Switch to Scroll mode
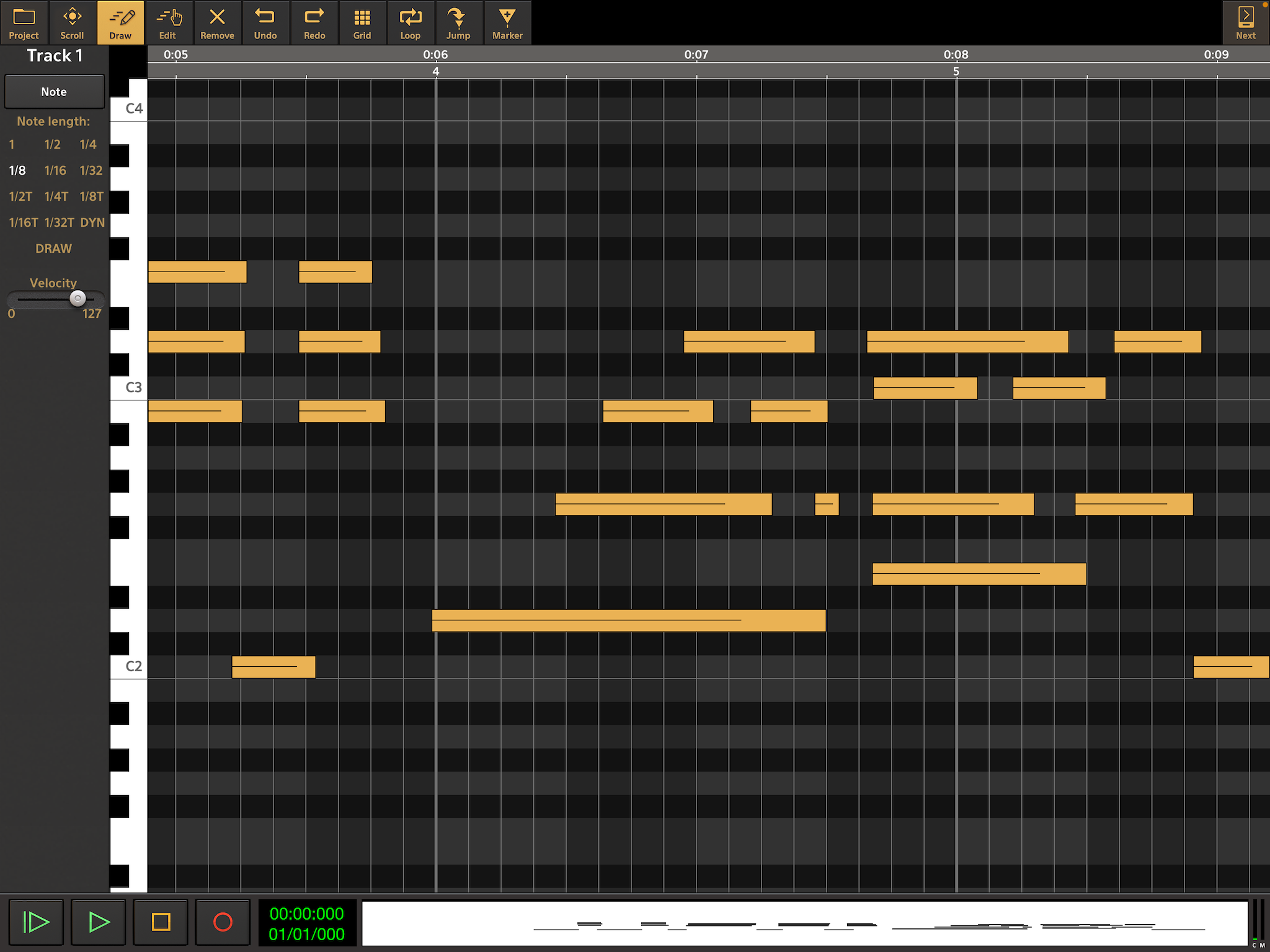The width and height of the screenshot is (1270, 952). 72,23
